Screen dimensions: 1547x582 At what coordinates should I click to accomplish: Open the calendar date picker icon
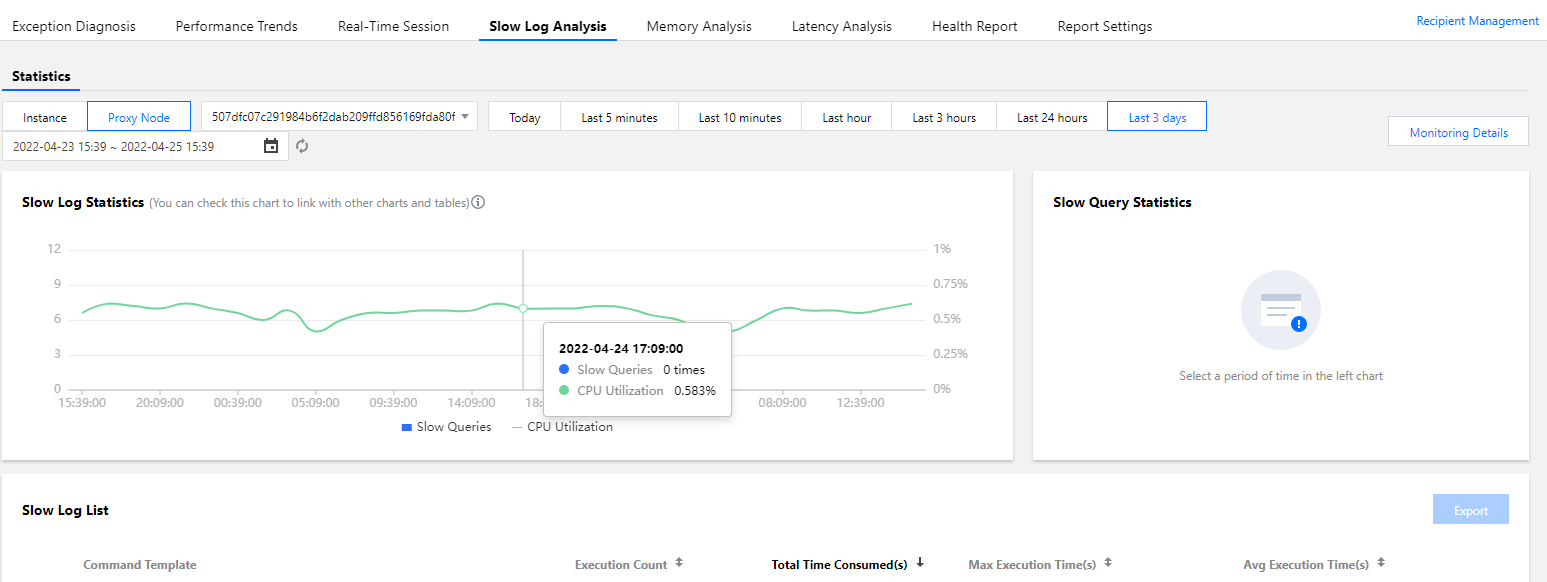[271, 146]
